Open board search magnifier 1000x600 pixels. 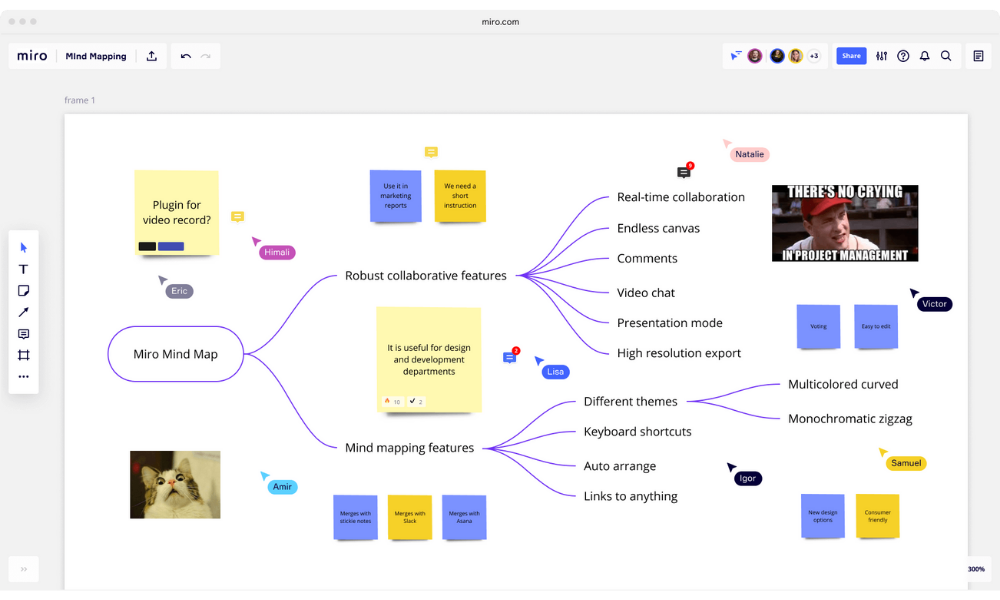946,56
